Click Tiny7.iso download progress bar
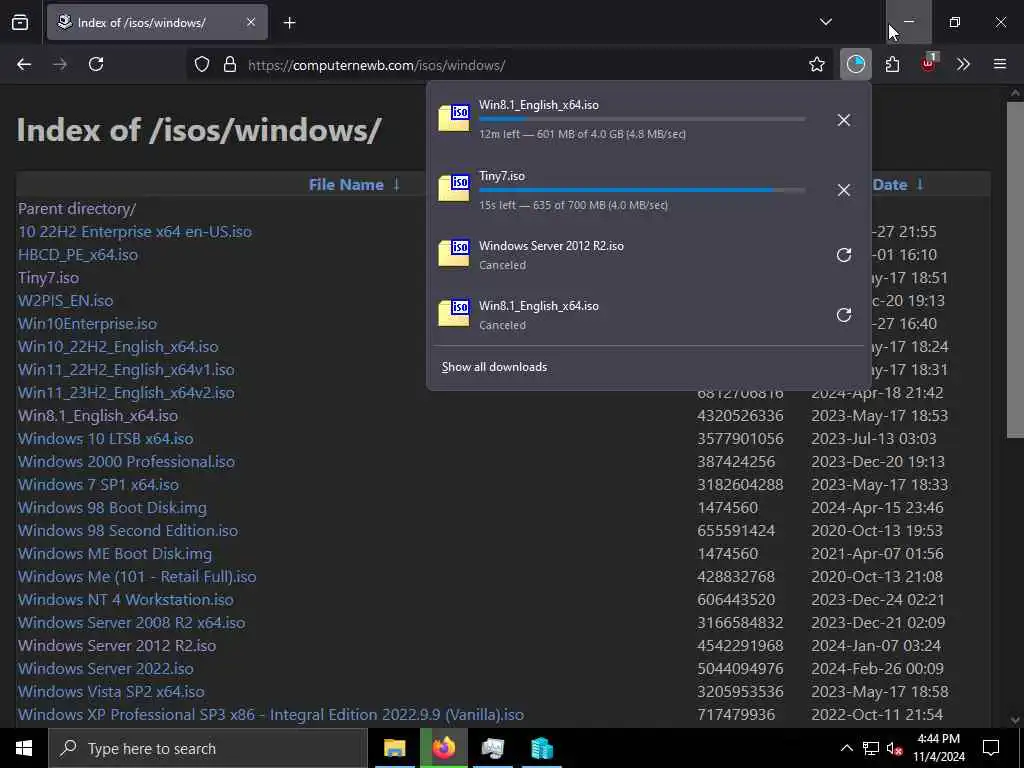The height and width of the screenshot is (768, 1024). click(x=642, y=190)
